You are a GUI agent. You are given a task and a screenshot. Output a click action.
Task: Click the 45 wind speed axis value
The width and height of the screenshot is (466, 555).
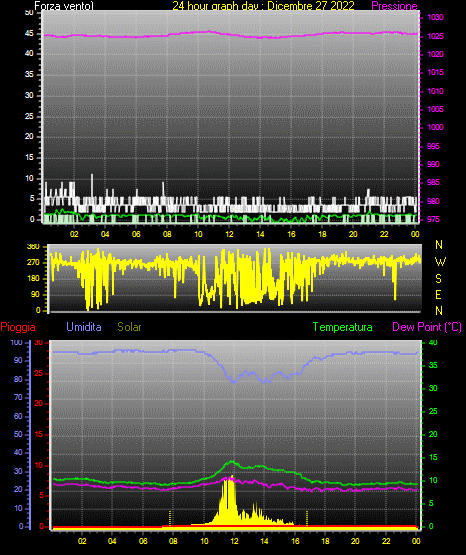pyautogui.click(x=29, y=33)
